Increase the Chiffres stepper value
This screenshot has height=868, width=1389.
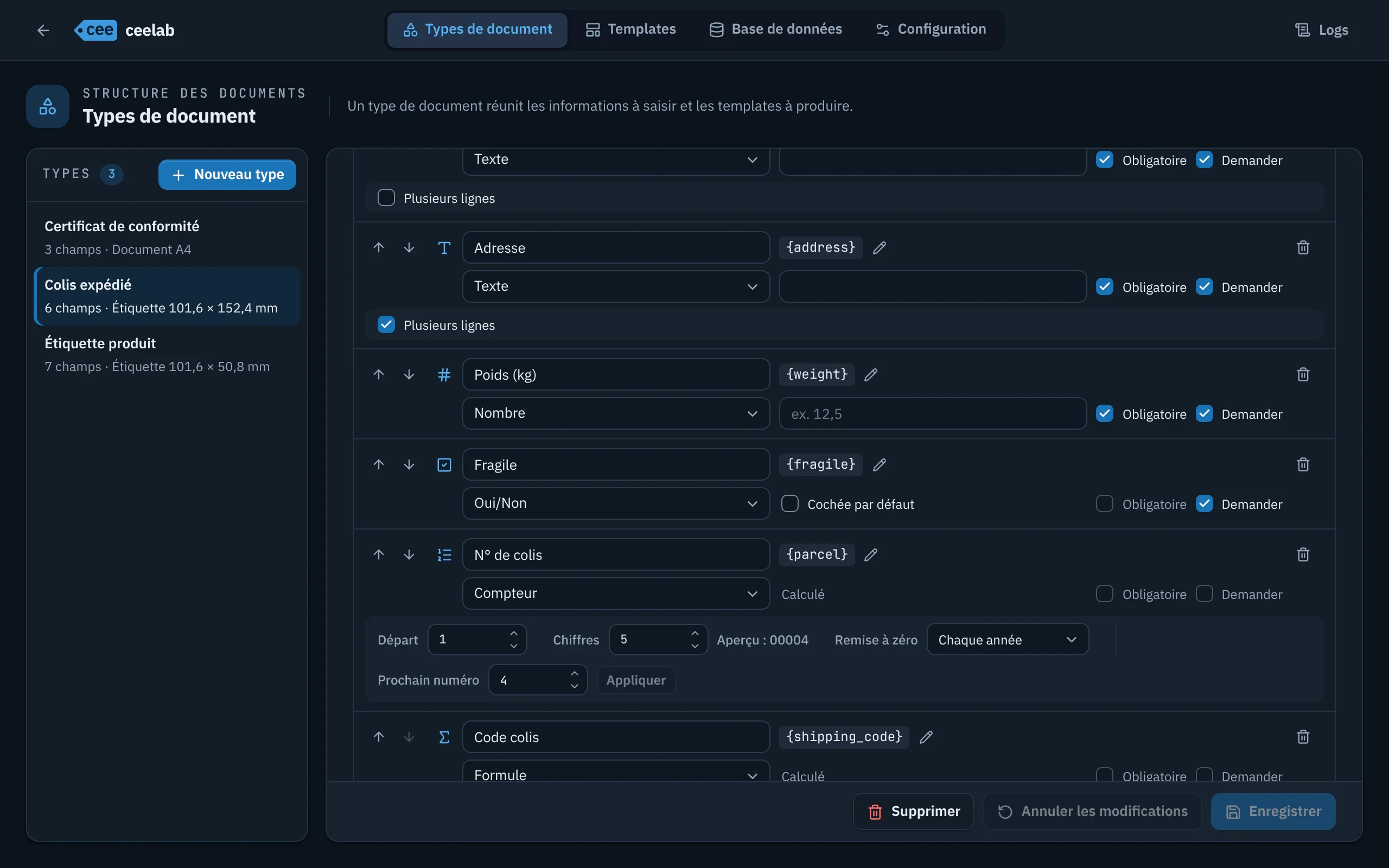tap(694, 633)
